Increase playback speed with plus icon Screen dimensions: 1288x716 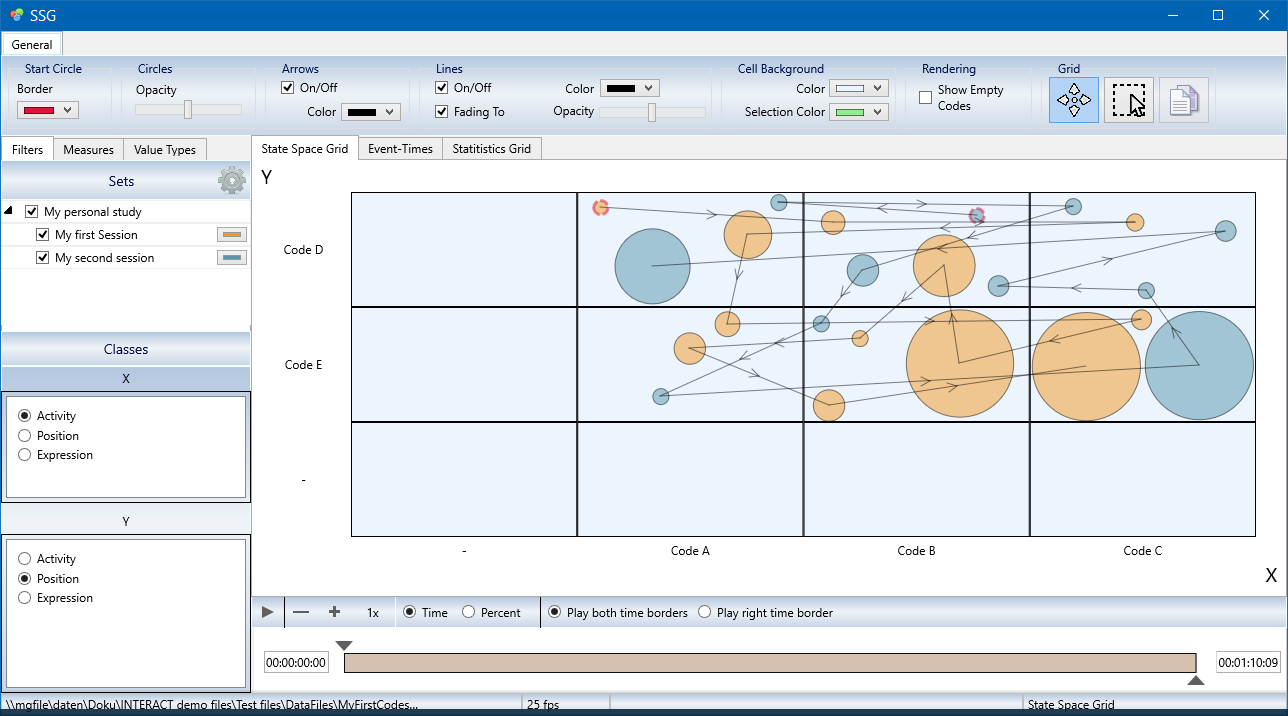pos(334,612)
